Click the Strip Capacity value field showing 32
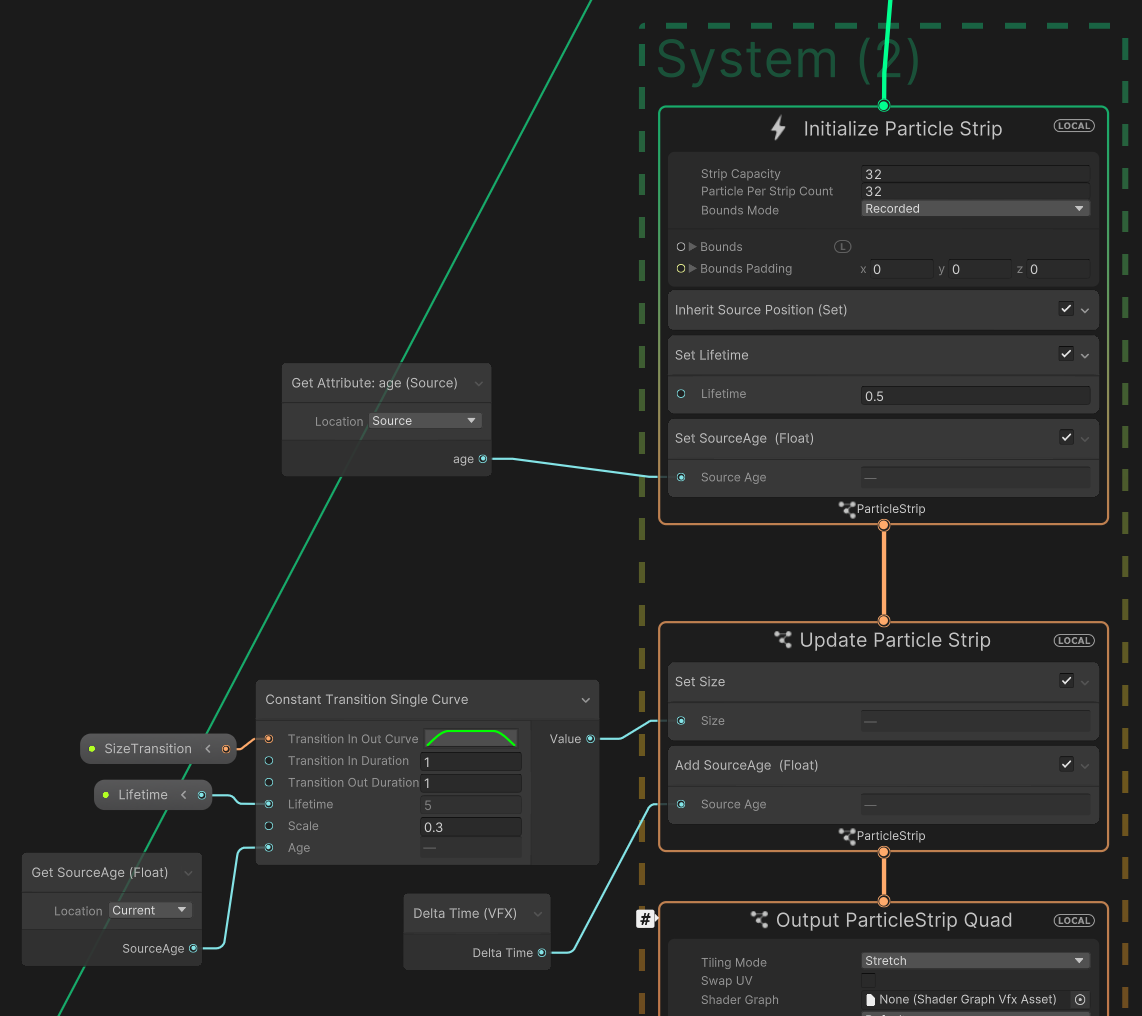The height and width of the screenshot is (1016, 1142). [974, 173]
